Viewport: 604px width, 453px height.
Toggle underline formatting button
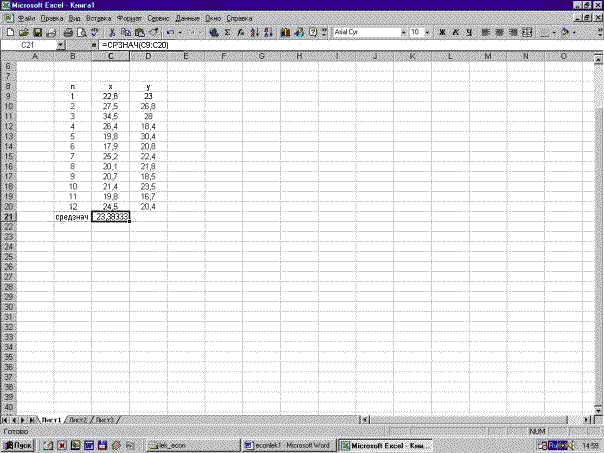[468, 32]
